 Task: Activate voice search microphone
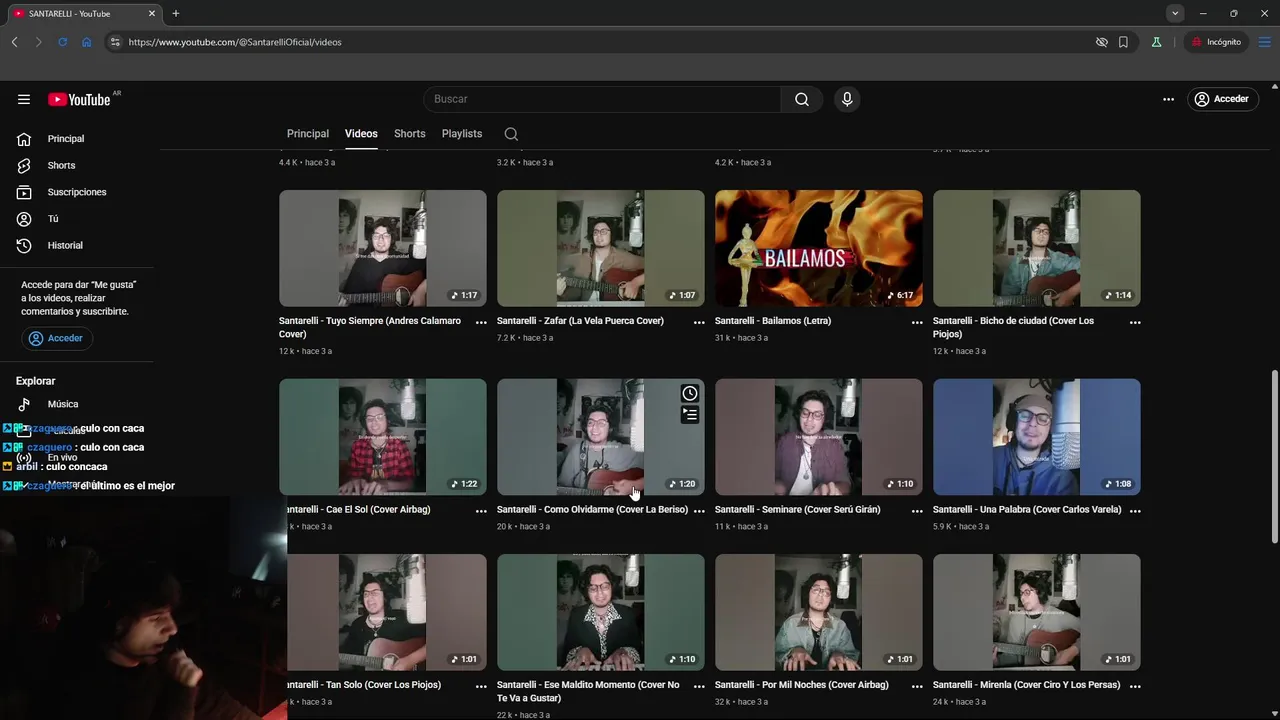click(847, 99)
